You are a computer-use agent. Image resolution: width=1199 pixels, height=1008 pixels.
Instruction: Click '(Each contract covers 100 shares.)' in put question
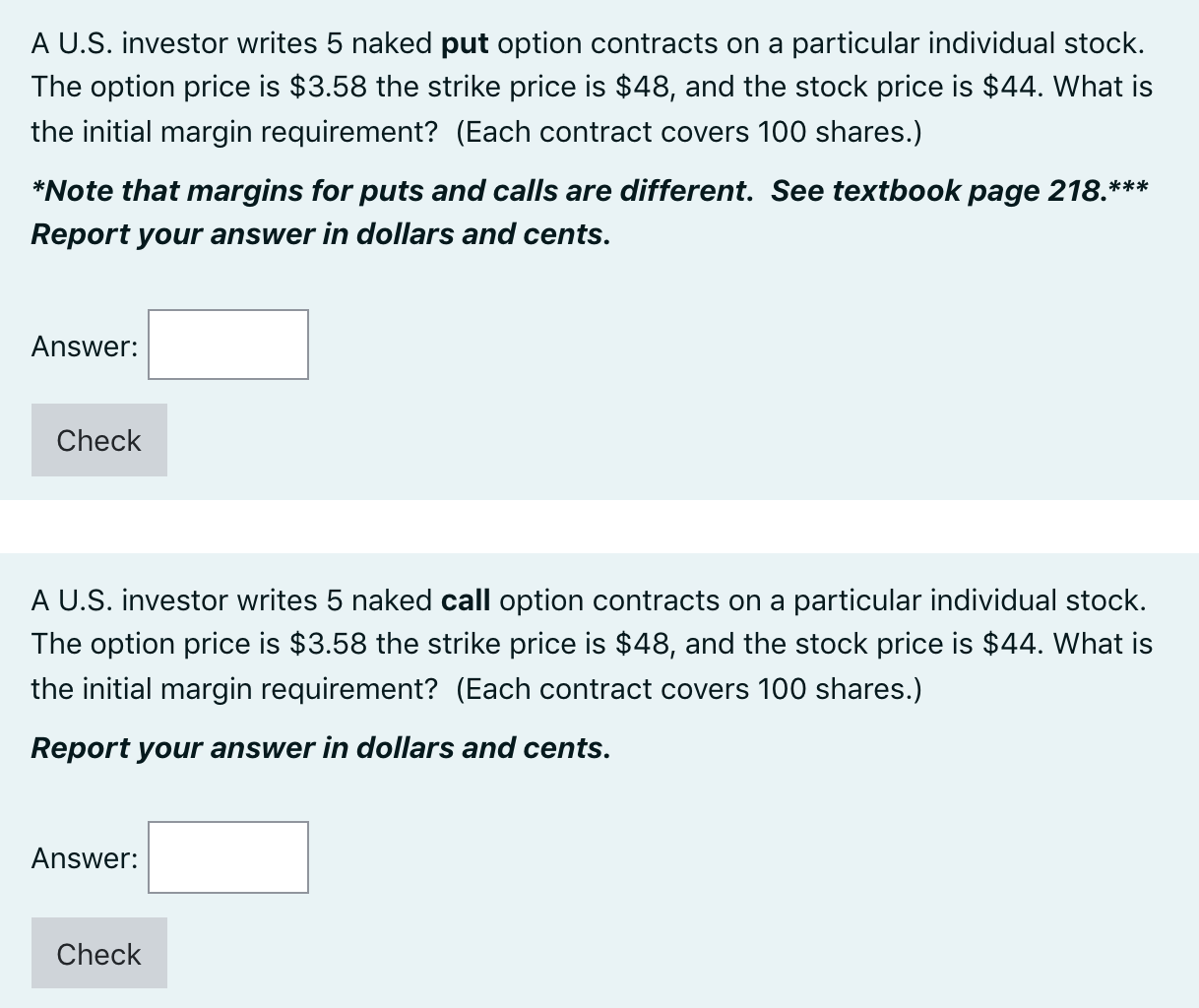(689, 132)
